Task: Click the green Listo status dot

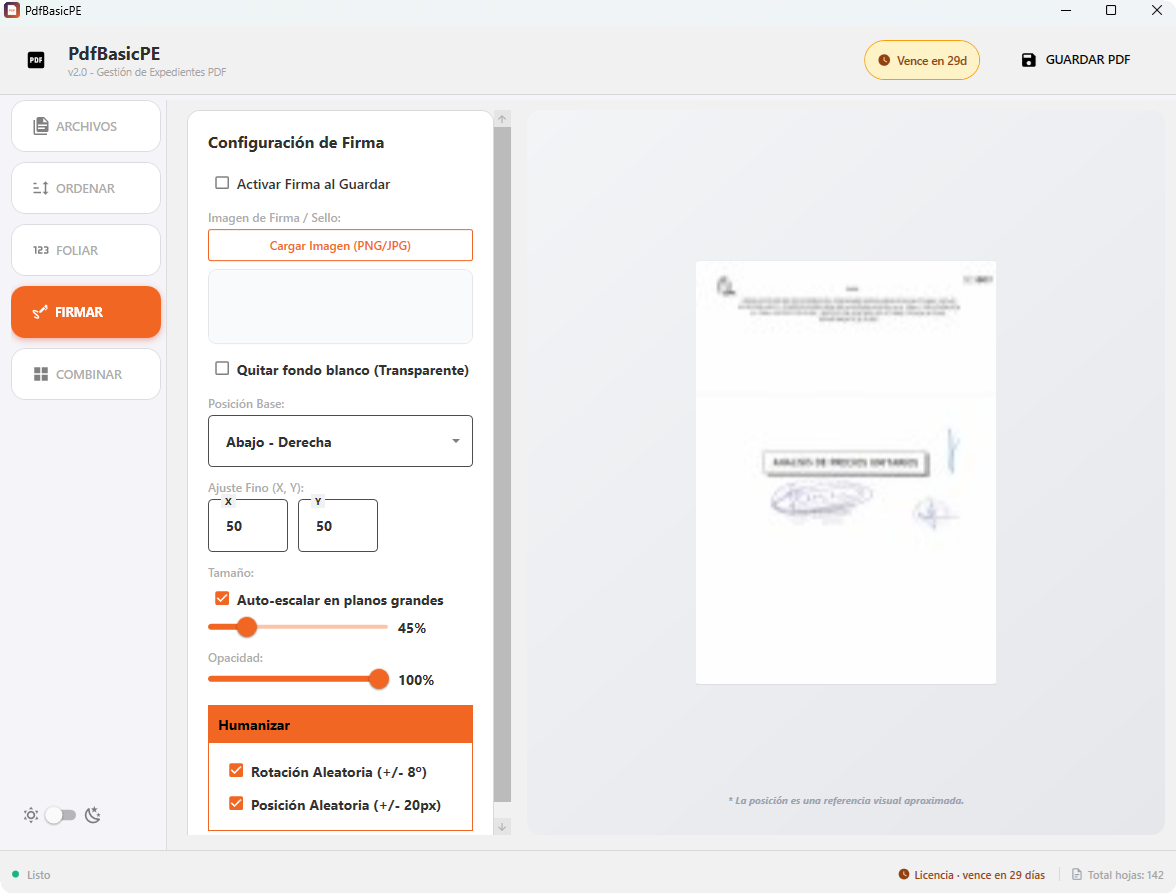Action: (15, 874)
